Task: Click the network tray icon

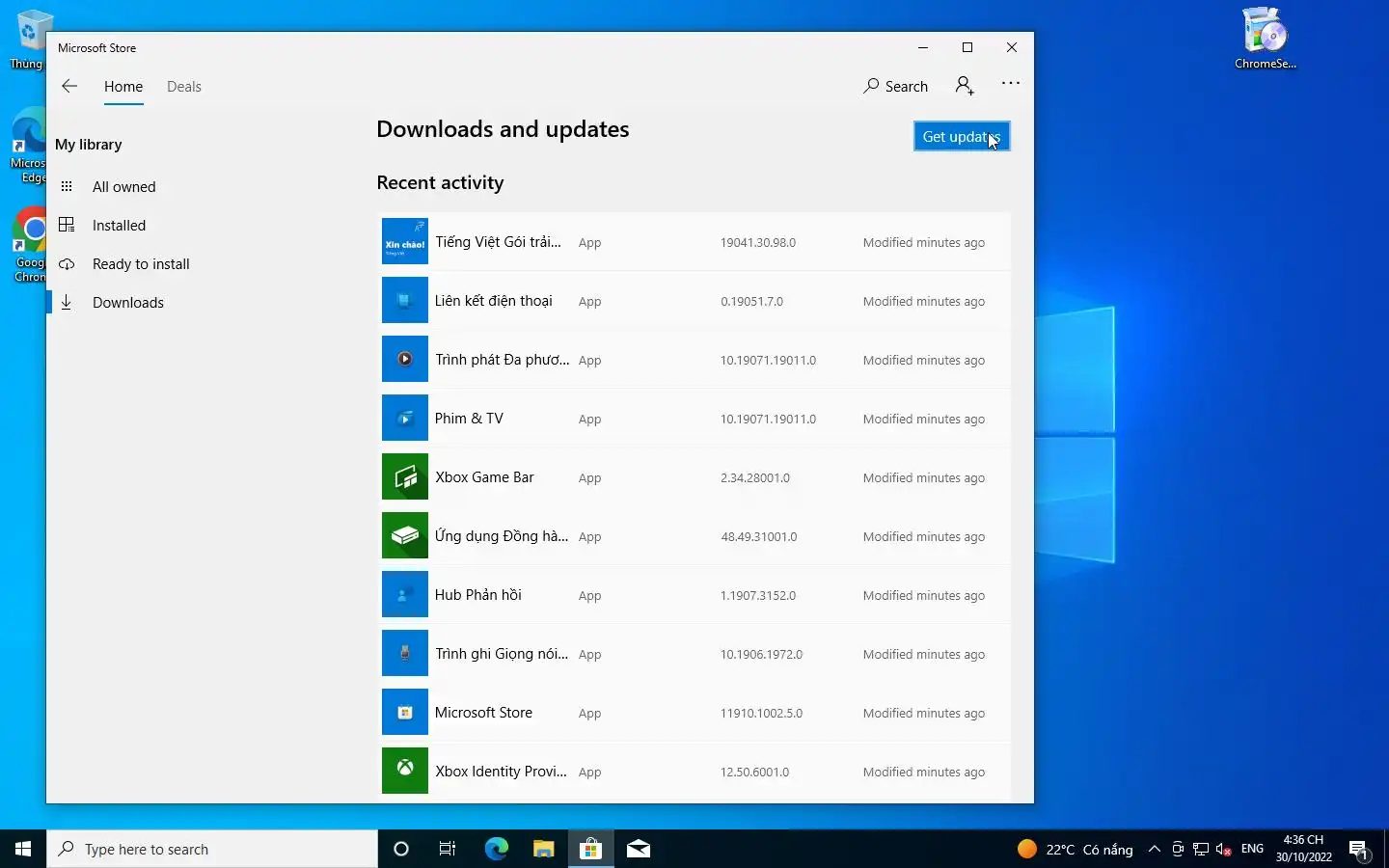Action: pyautogui.click(x=1201, y=849)
